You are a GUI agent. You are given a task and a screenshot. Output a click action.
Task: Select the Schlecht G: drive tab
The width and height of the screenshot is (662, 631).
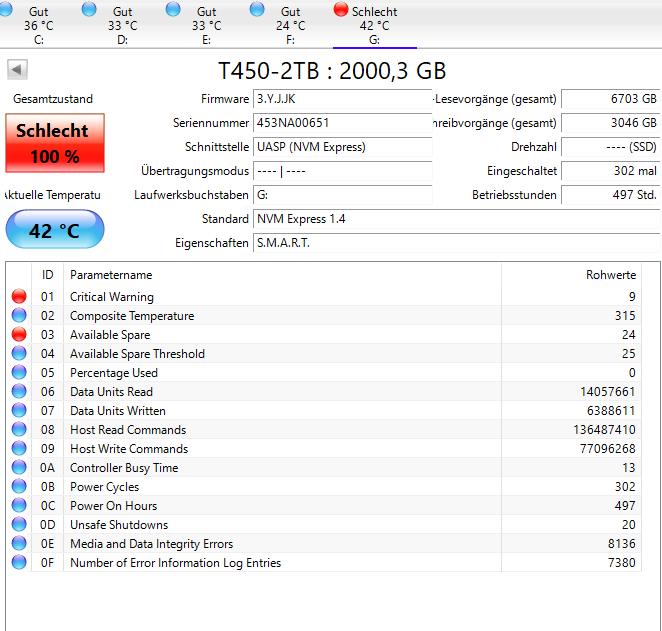click(374, 24)
